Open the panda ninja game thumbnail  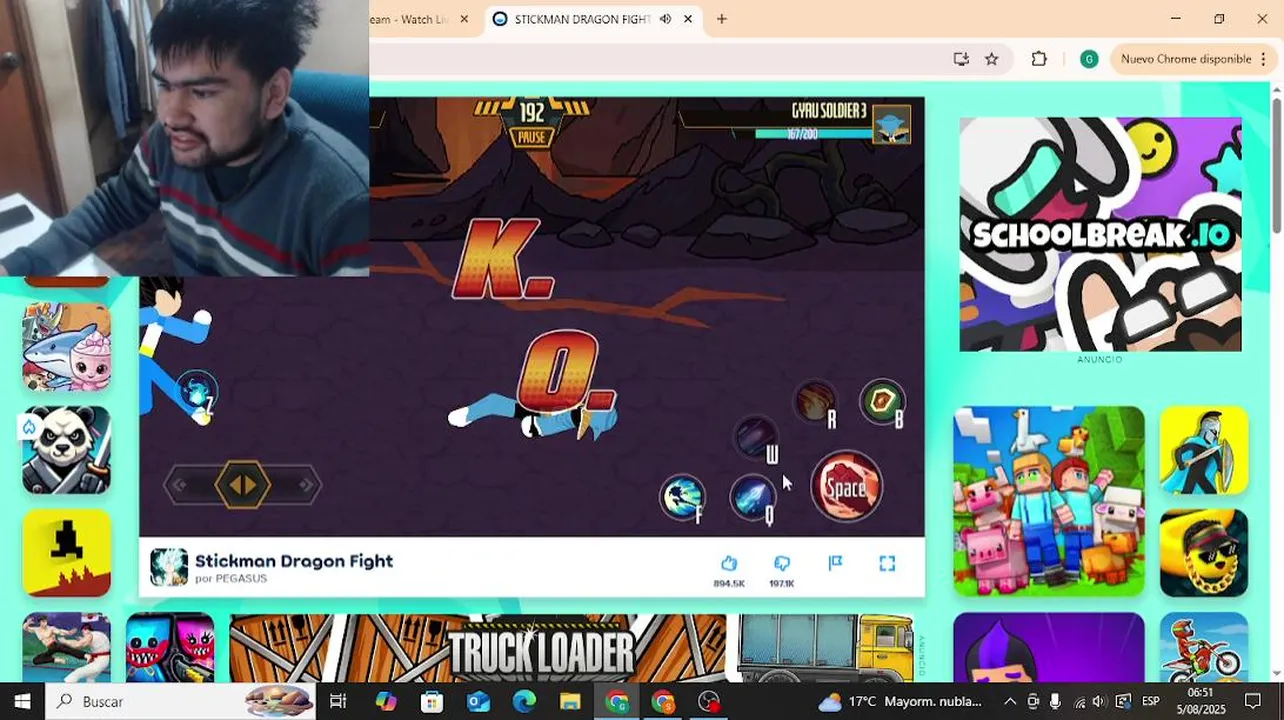point(67,450)
